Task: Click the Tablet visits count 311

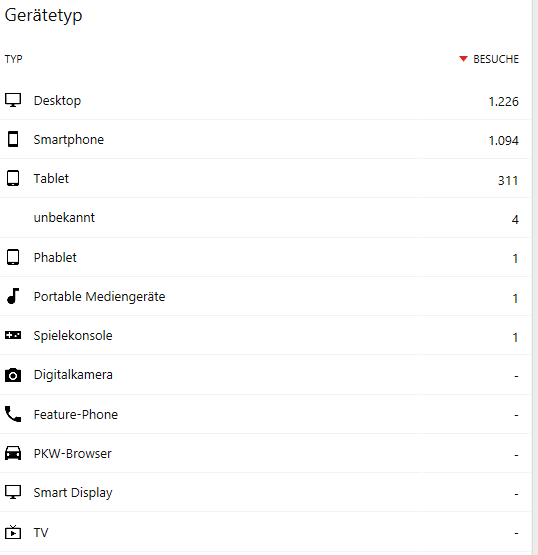Action: 508,181
